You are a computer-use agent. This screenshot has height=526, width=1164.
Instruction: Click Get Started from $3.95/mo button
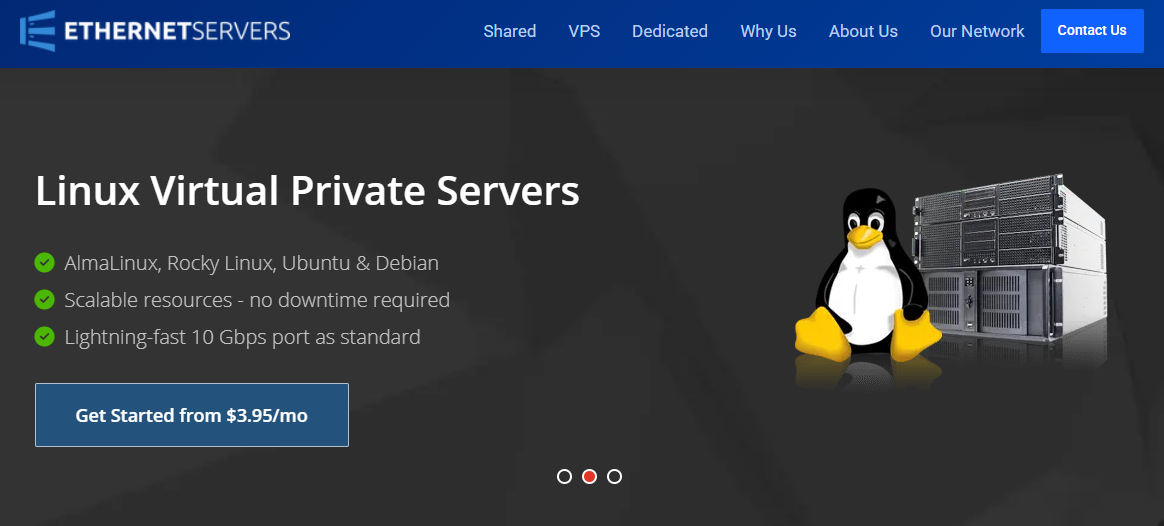(192, 415)
